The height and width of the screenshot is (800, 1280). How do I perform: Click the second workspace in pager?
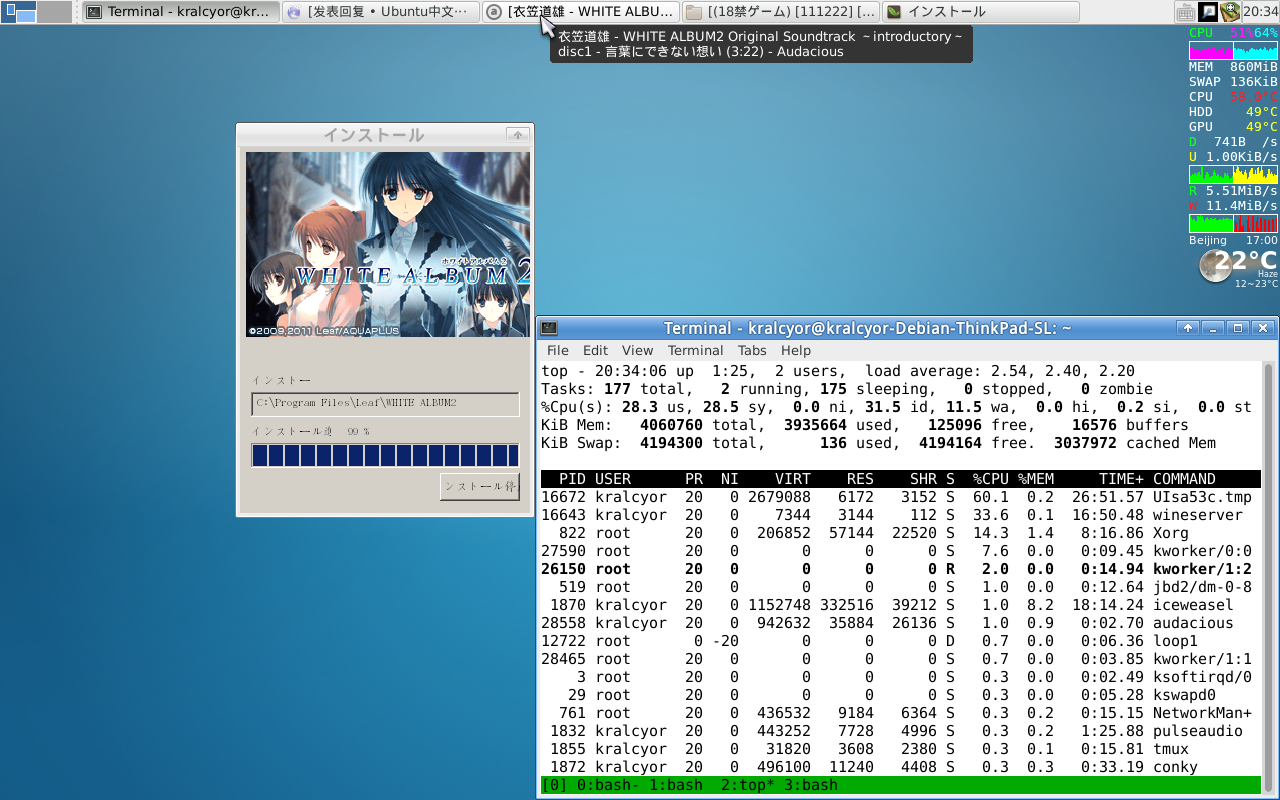tap(55, 12)
